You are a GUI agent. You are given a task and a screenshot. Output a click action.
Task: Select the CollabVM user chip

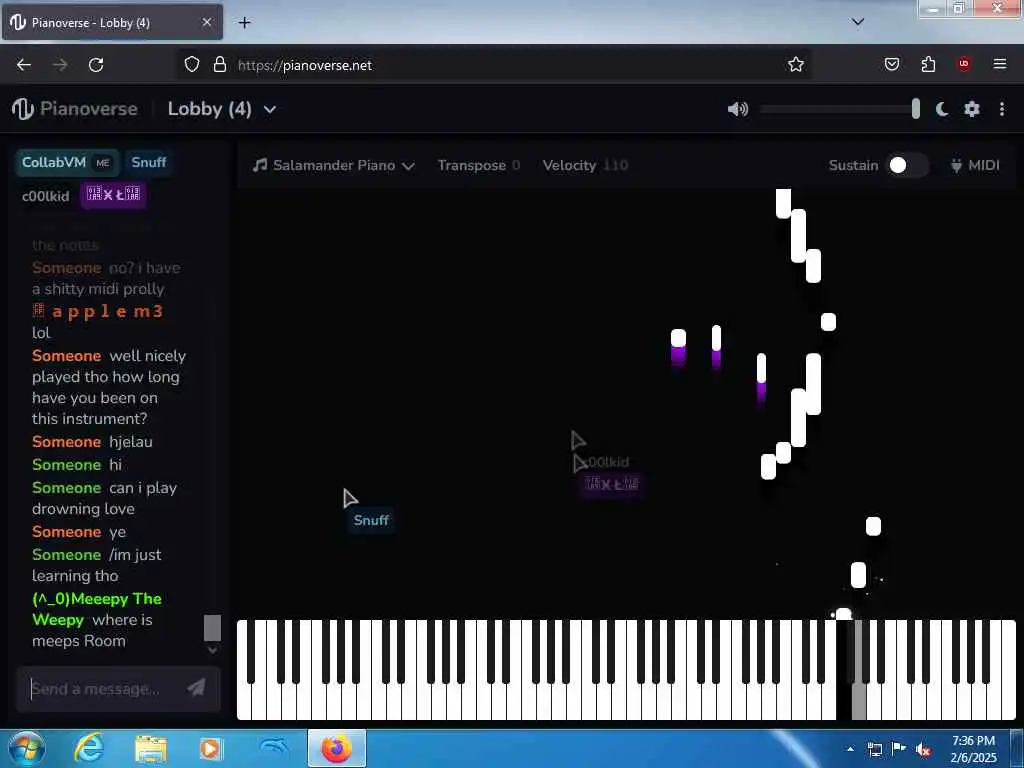67,163
